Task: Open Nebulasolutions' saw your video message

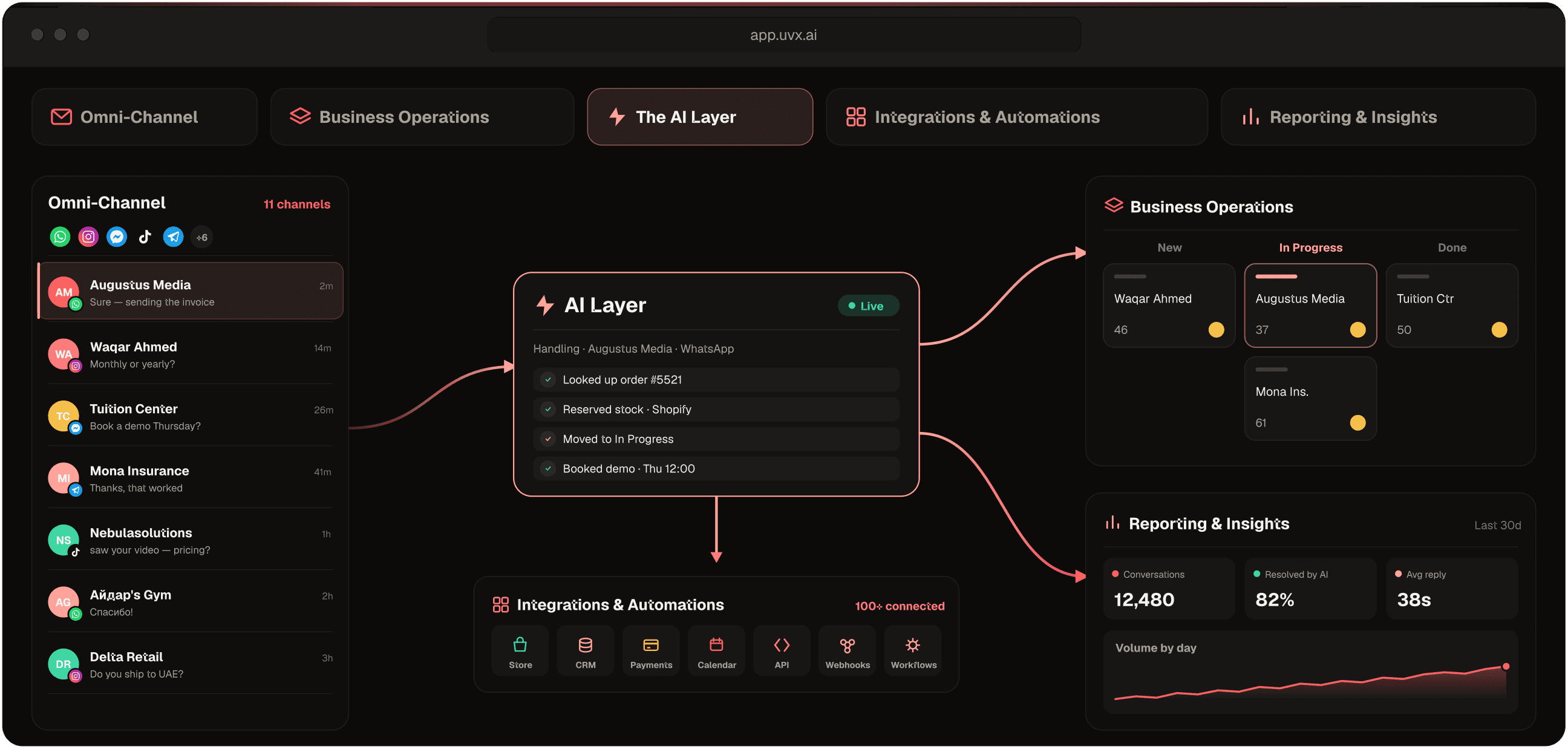Action: tap(191, 541)
